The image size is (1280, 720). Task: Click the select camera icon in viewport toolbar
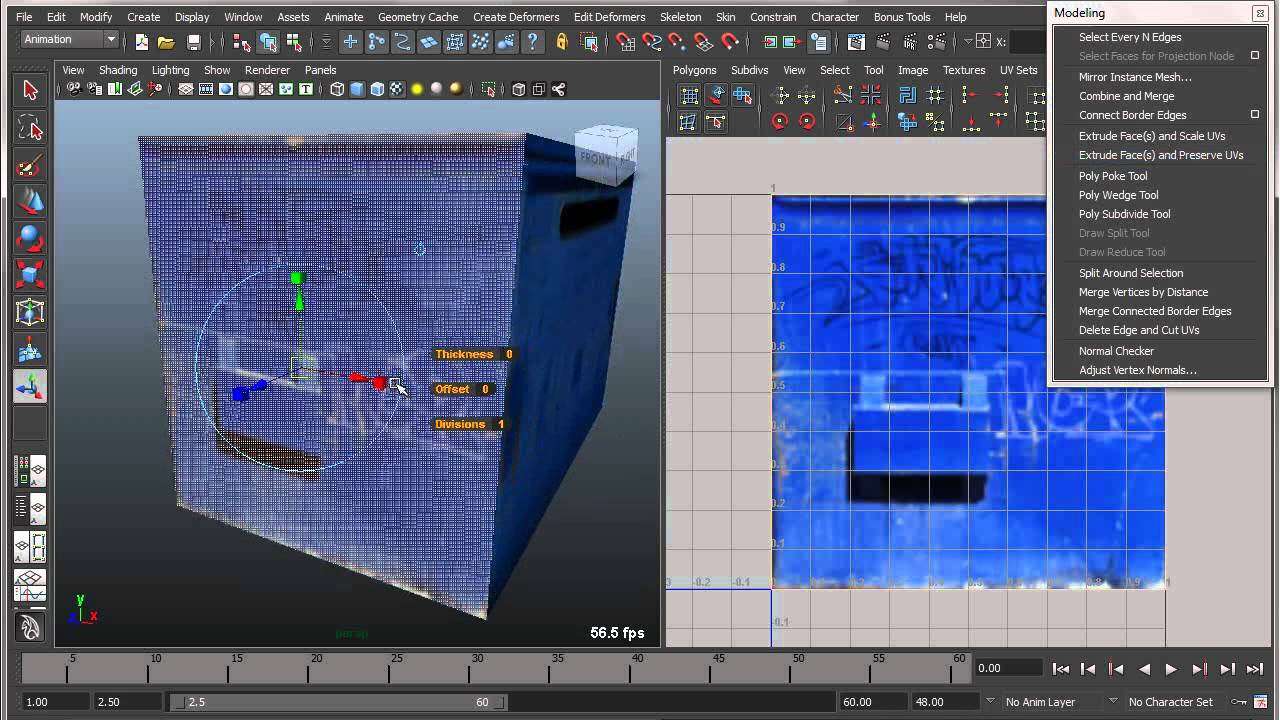[75, 89]
